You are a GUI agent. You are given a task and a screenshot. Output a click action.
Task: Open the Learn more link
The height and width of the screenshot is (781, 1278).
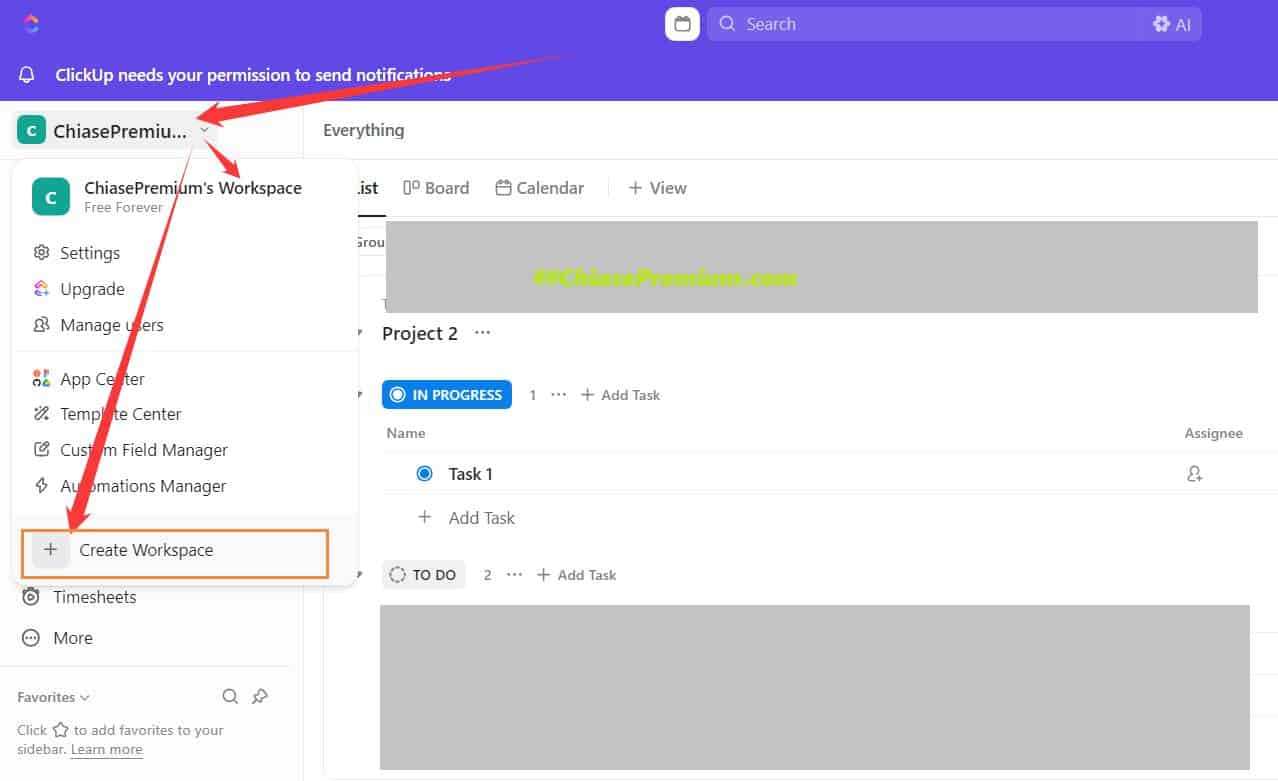[x=106, y=749]
